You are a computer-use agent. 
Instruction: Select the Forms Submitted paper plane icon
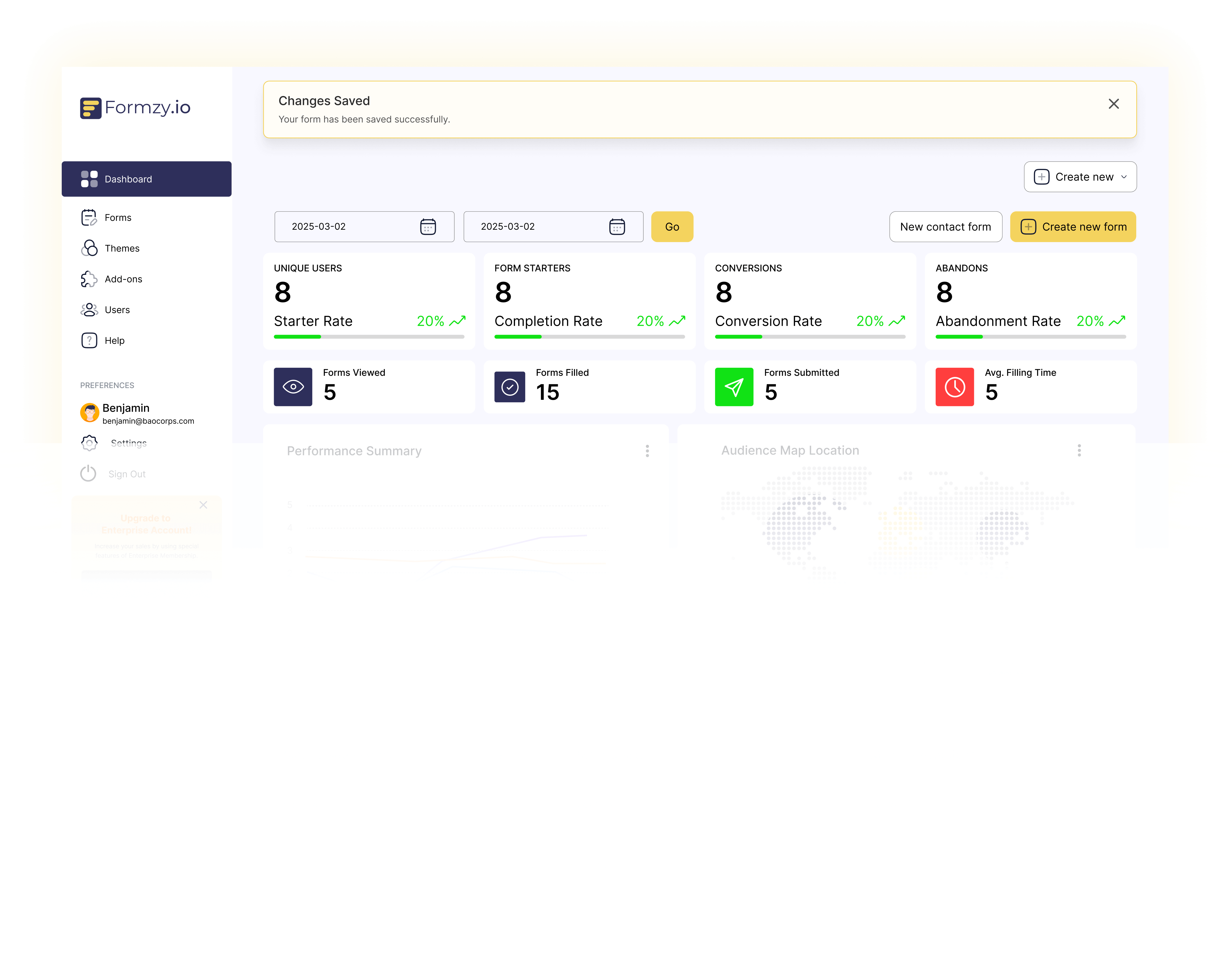click(x=734, y=387)
